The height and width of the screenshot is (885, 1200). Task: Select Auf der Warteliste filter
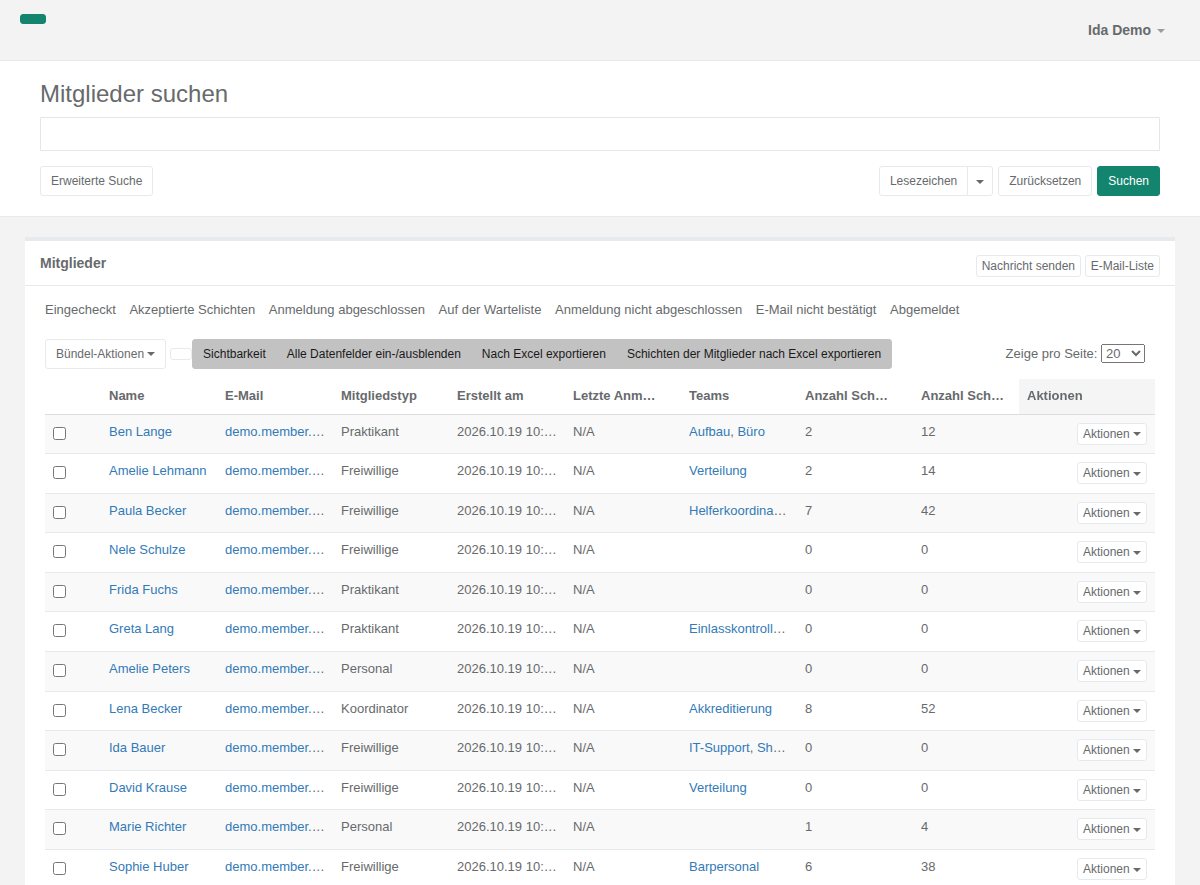pyautogui.click(x=490, y=310)
